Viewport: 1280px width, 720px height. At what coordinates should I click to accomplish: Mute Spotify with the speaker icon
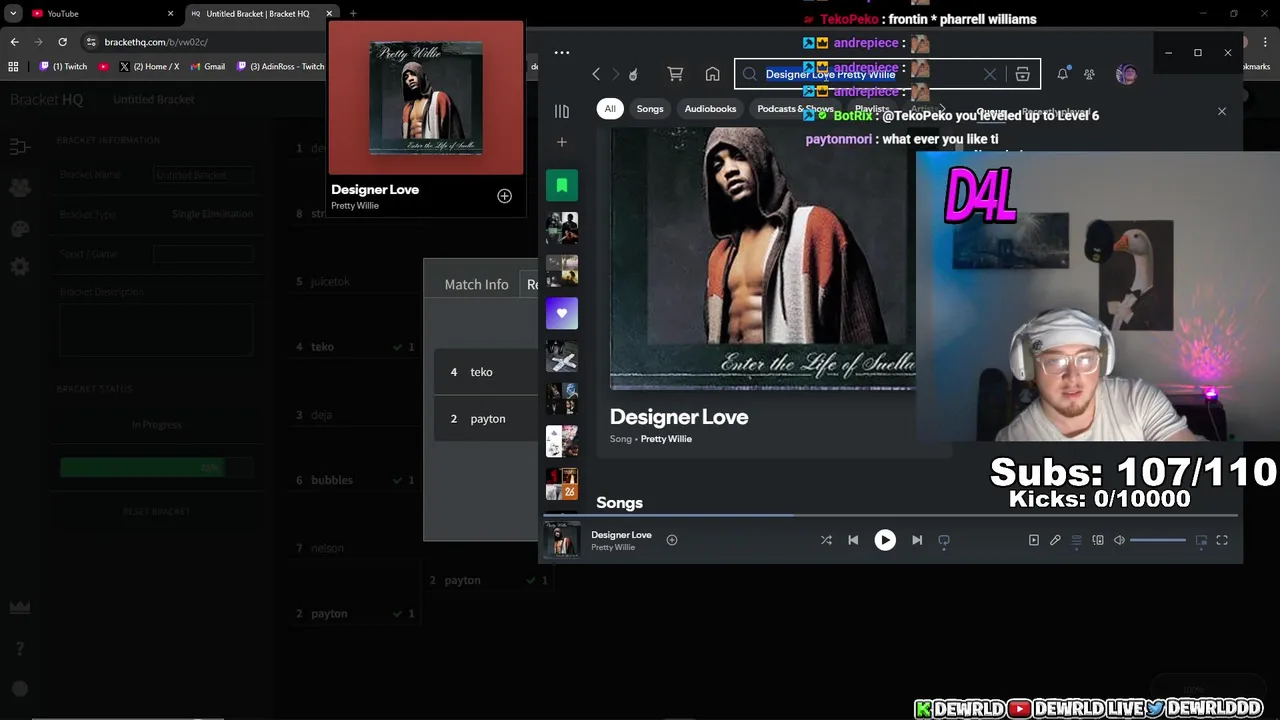point(1119,540)
